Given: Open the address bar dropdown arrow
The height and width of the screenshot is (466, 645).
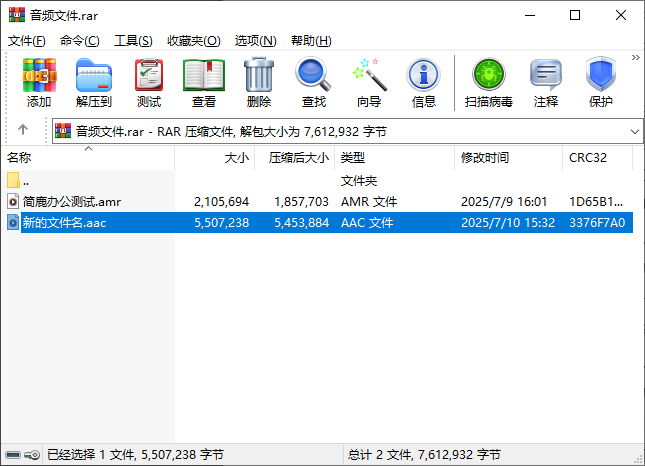Looking at the screenshot, I should point(635,132).
